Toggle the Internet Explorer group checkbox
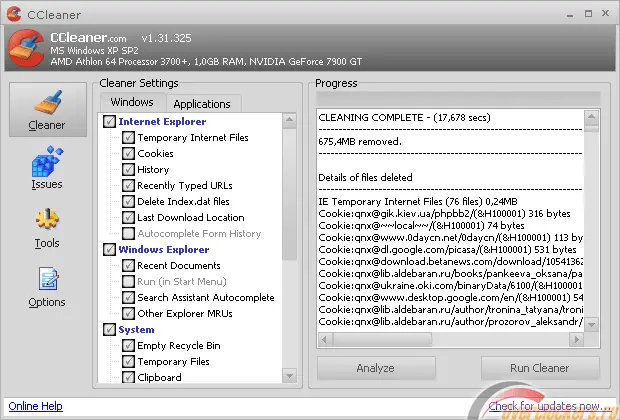 point(109,121)
